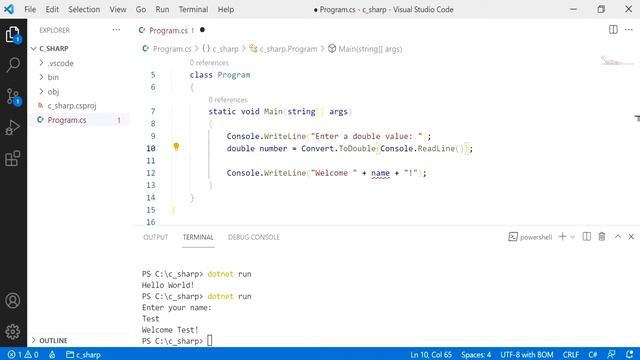Open the View menu
The image size is (640, 360).
click(118, 9)
